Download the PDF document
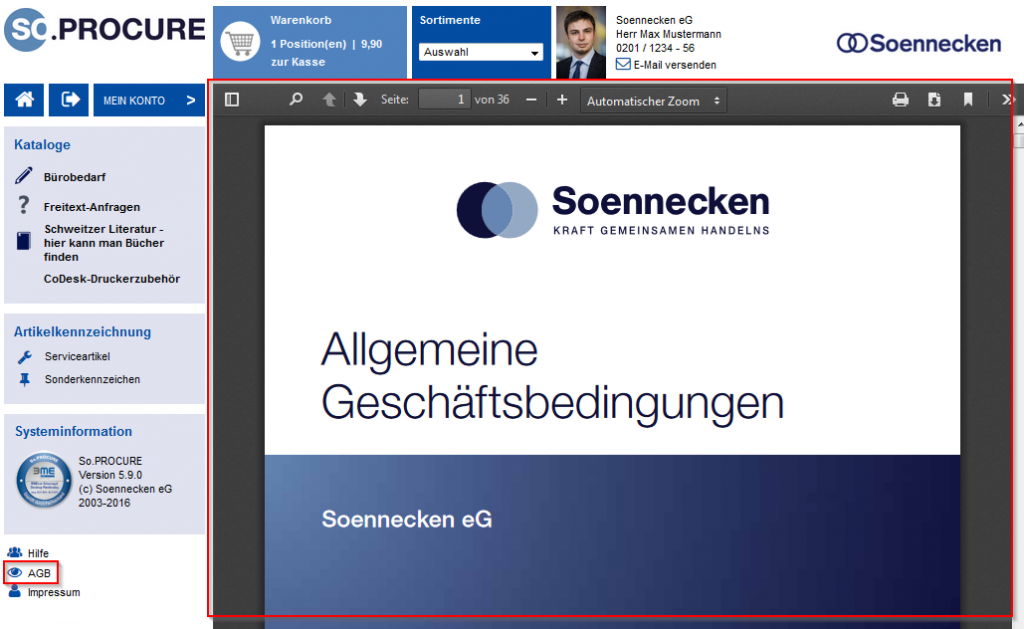 [x=935, y=99]
